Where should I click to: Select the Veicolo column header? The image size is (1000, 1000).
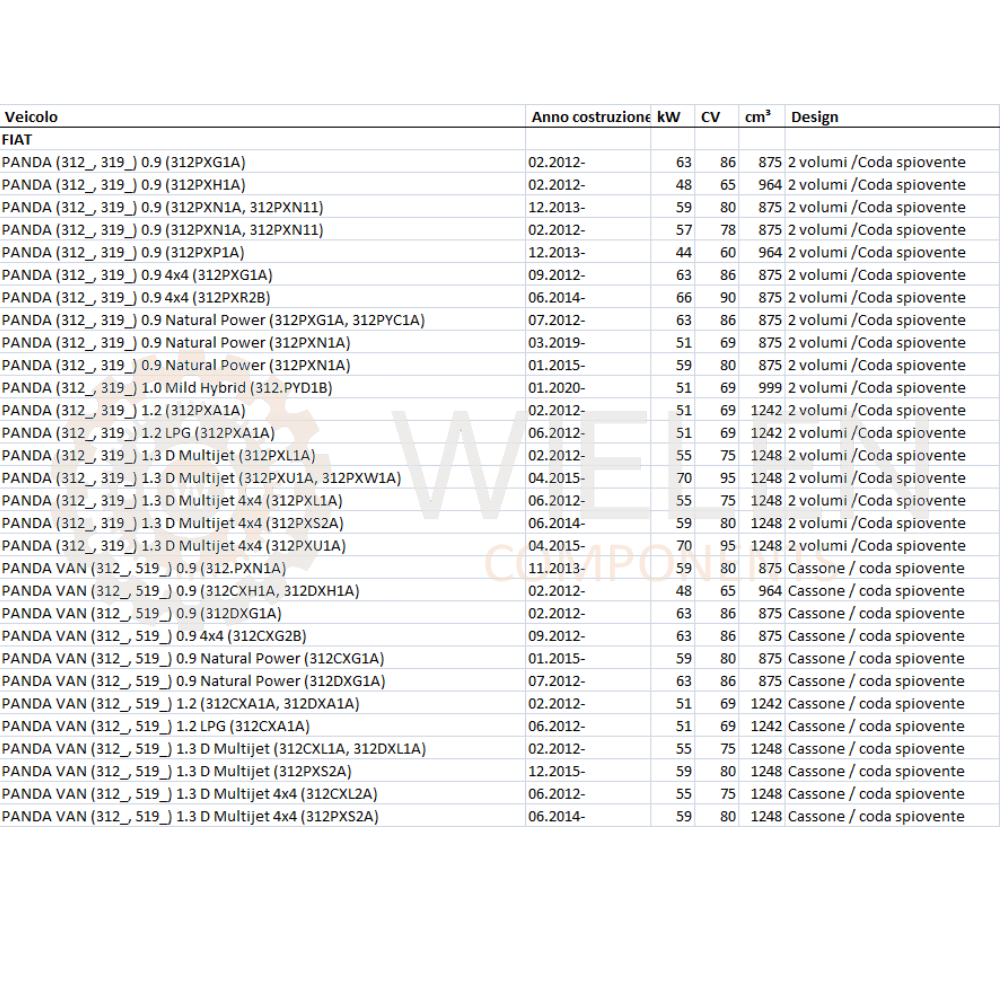click(262, 117)
